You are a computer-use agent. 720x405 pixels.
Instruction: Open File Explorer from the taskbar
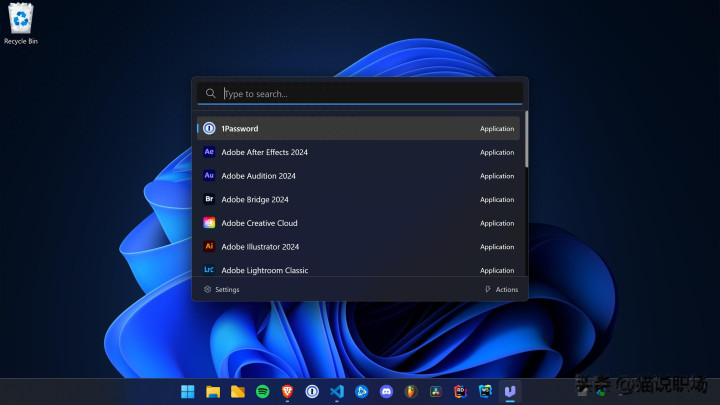pos(213,391)
